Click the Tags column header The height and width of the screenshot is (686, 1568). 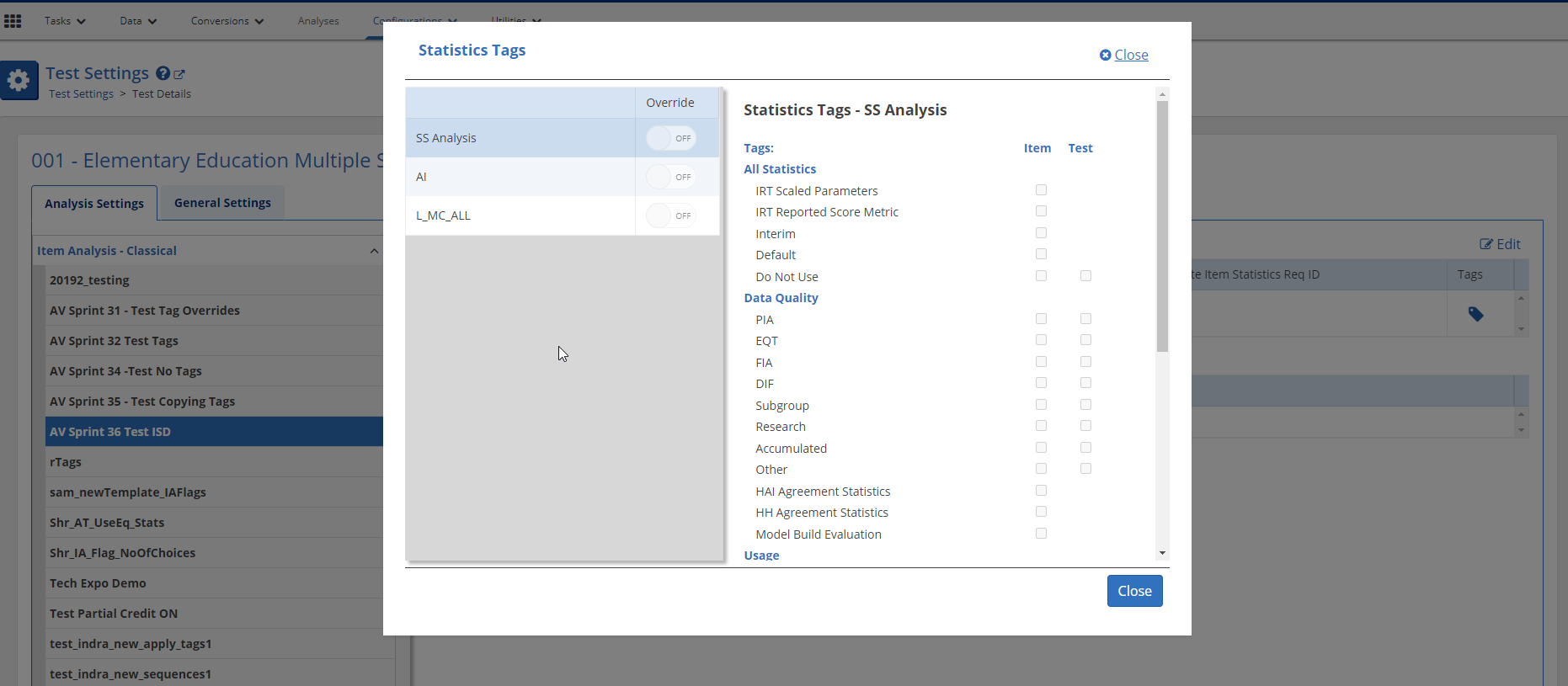pyautogui.click(x=1469, y=274)
